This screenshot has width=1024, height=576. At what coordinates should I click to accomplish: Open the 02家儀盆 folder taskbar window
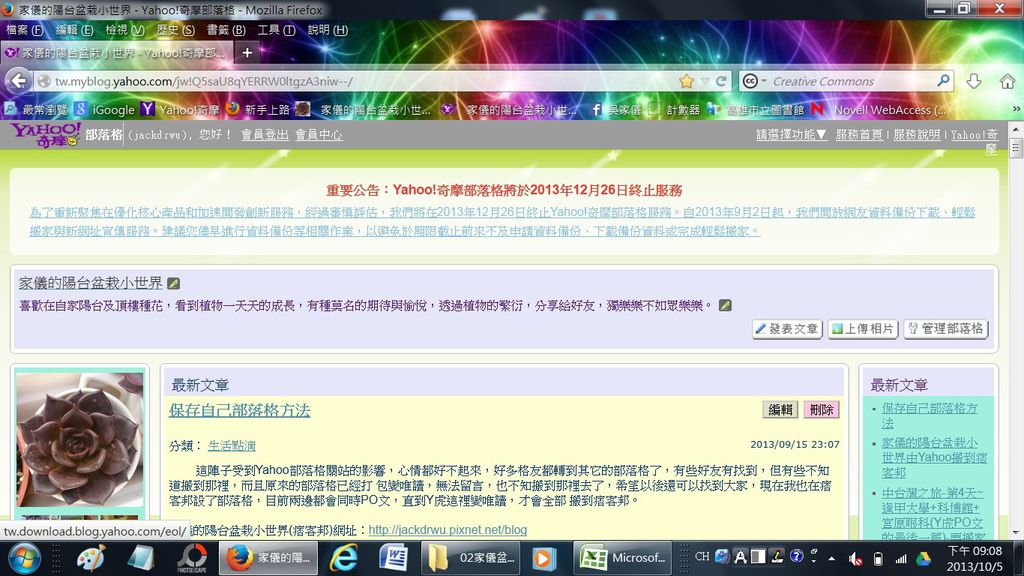[472, 558]
